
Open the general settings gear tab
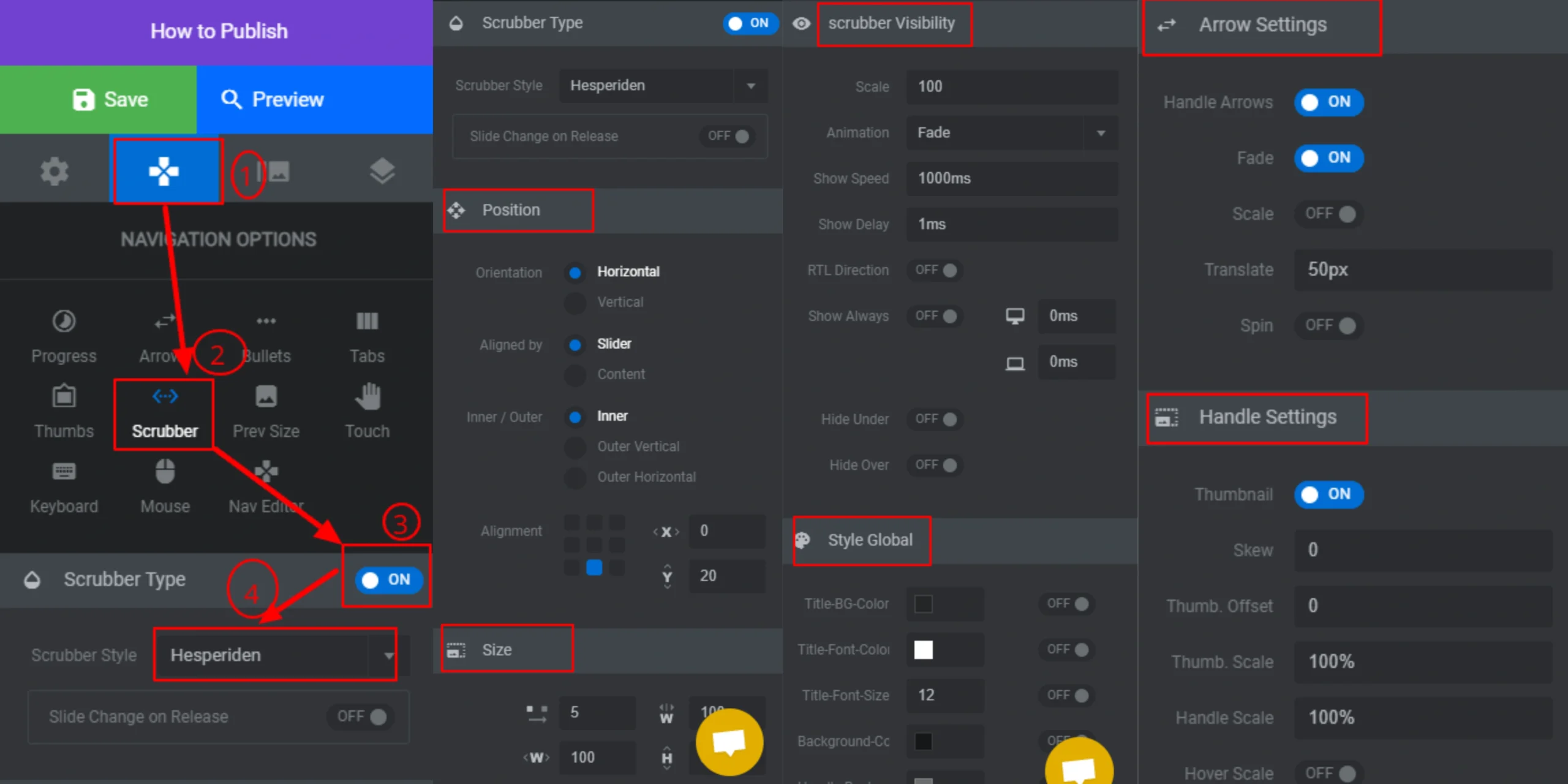(x=55, y=171)
